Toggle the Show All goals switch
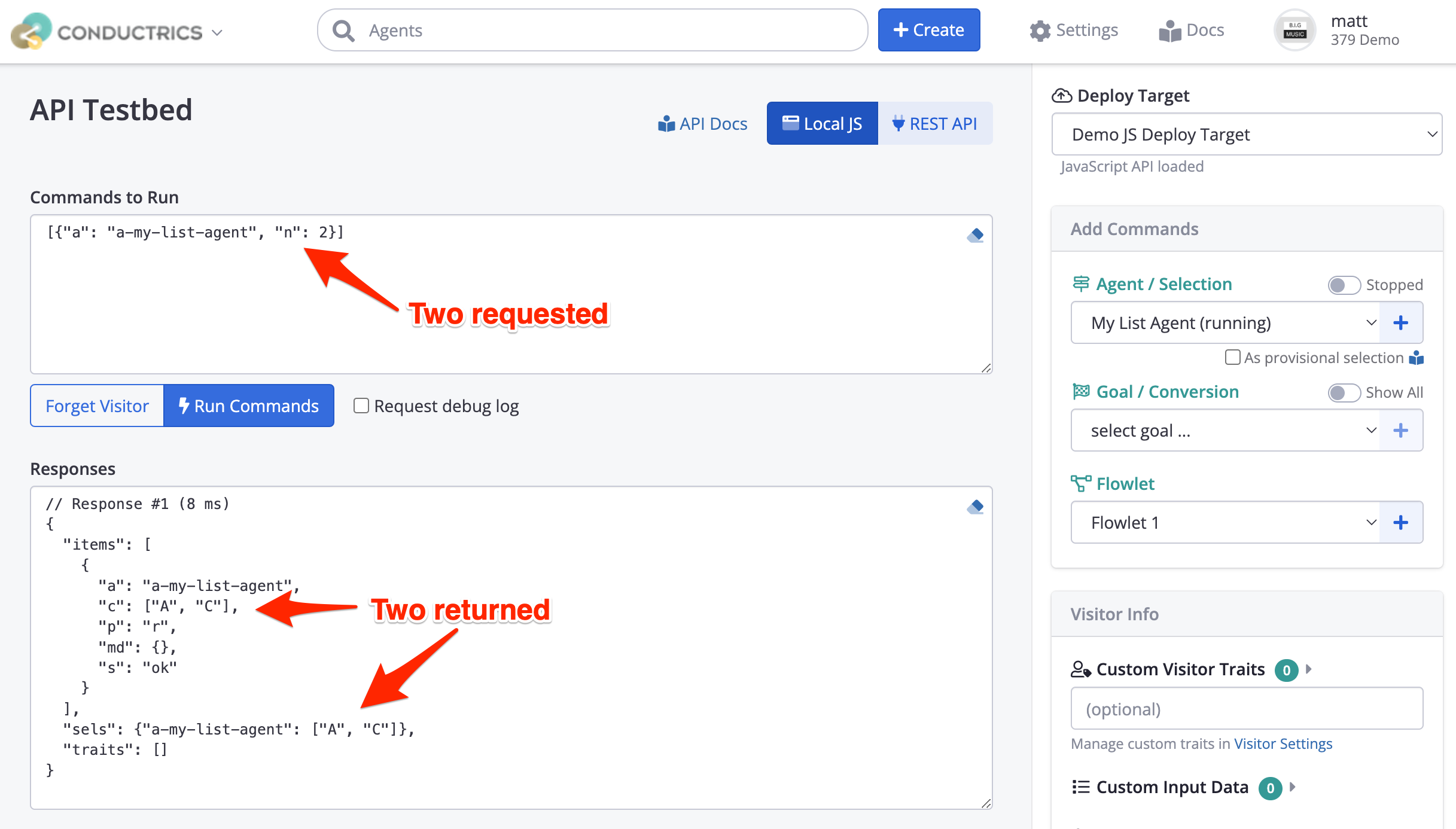Image resolution: width=1456 pixels, height=829 pixels. pos(1344,393)
